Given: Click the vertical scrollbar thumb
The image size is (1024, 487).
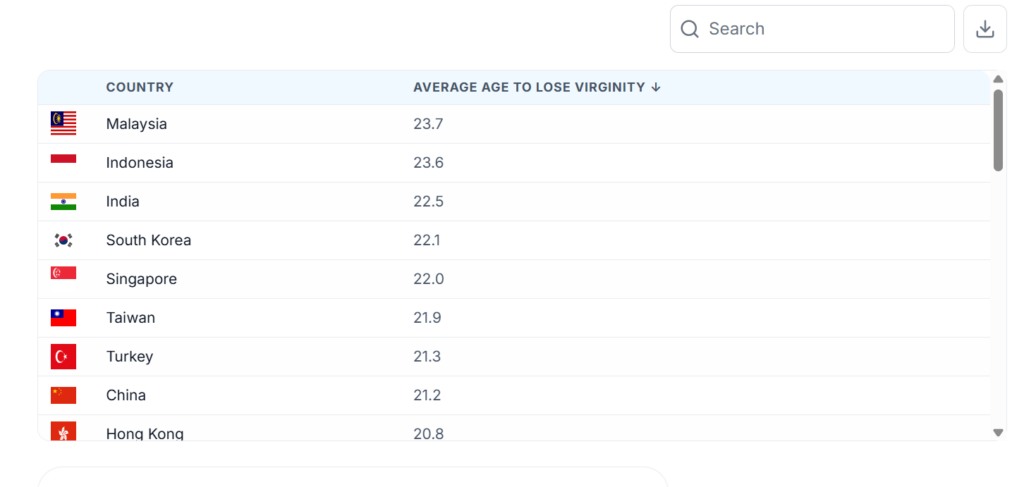Looking at the screenshot, I should pos(998,131).
